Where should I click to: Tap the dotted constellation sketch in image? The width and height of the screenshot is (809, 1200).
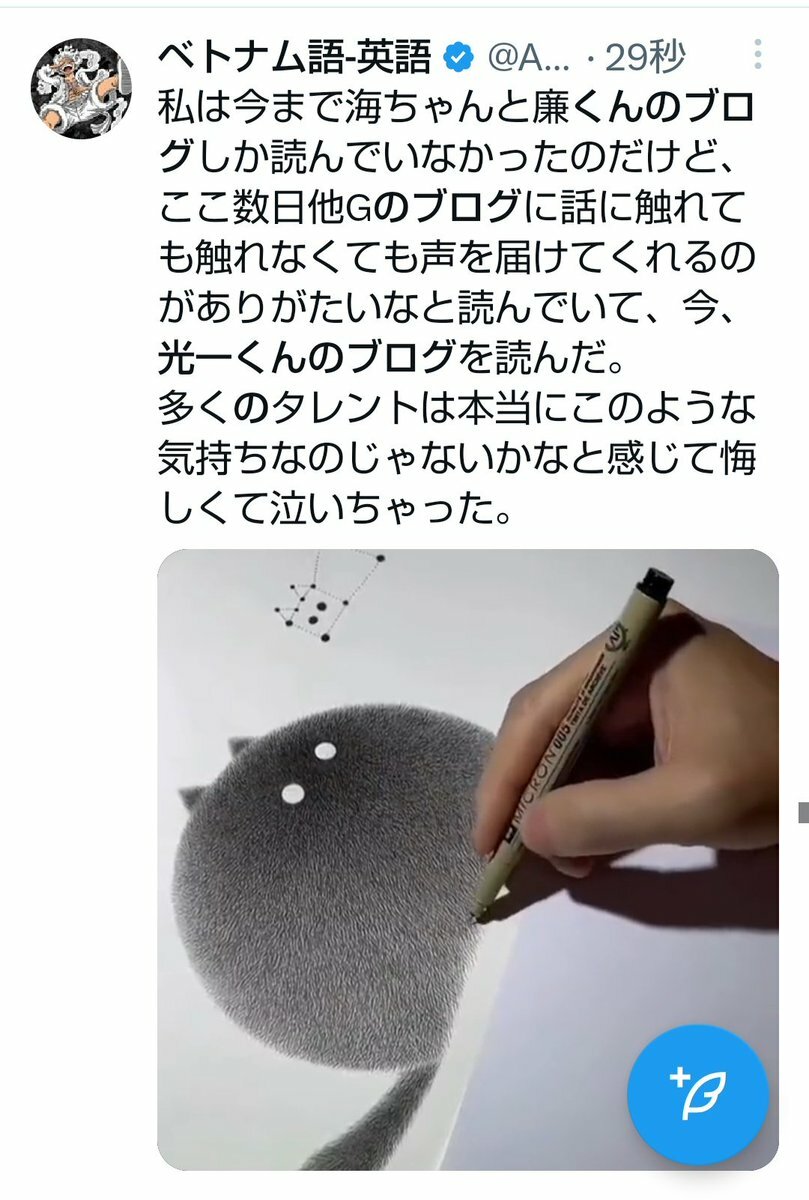328,595
